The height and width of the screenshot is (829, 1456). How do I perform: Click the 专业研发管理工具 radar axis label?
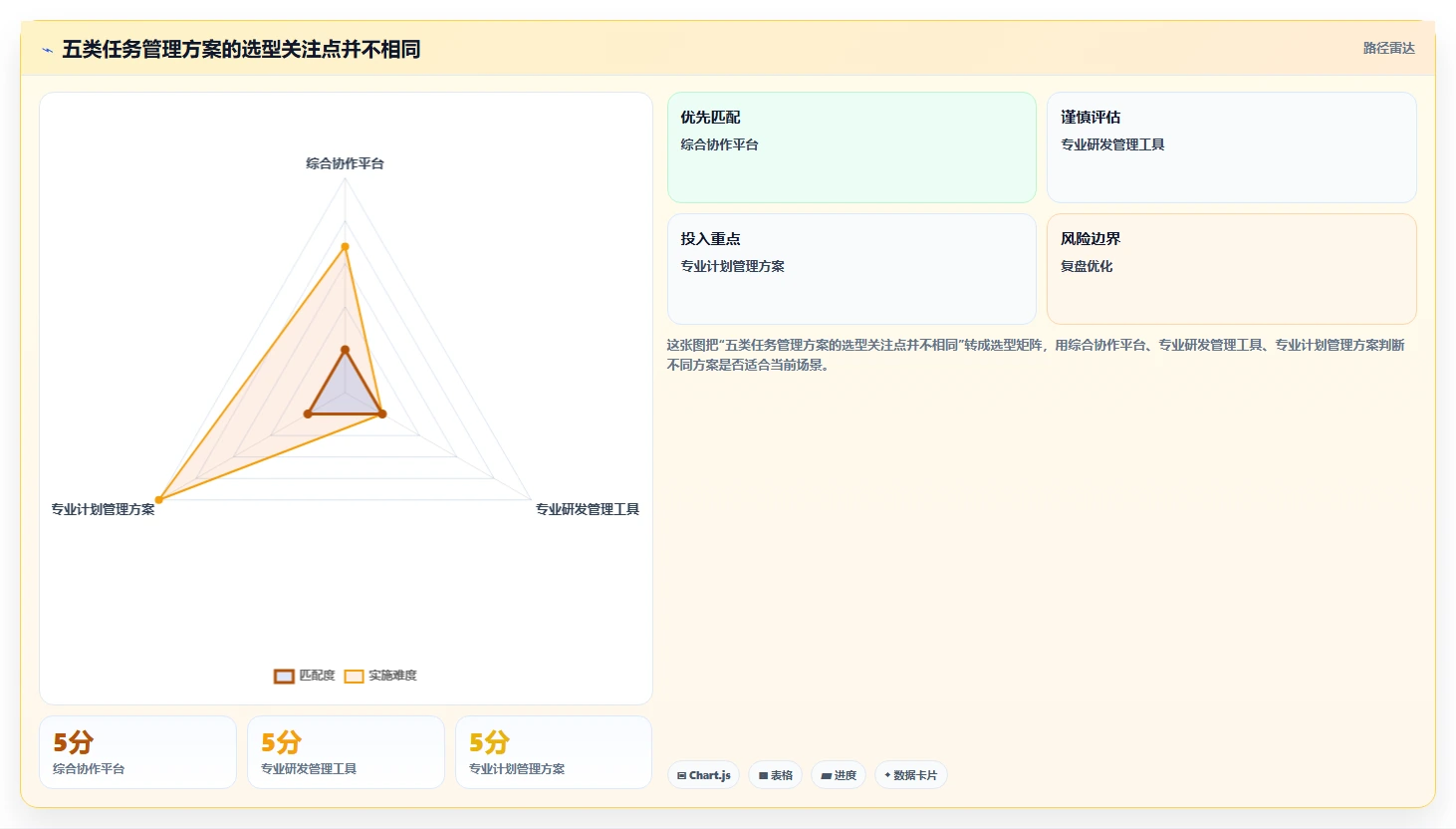coord(588,509)
